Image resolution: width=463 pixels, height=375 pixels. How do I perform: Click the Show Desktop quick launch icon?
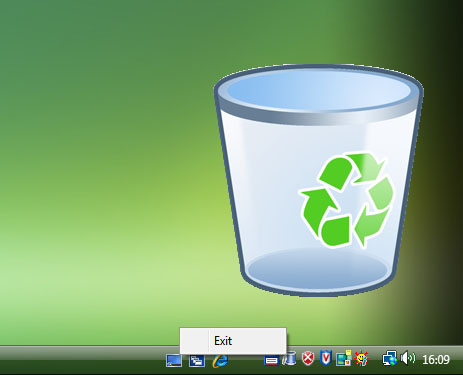tap(174, 360)
